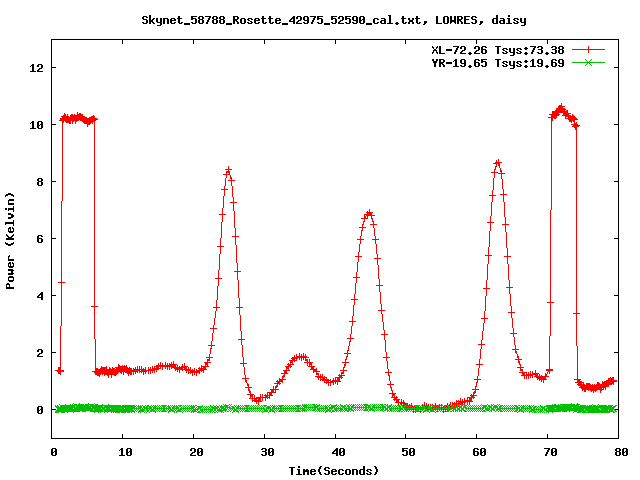Click the Power (Kelvin) y-axis label
Image resolution: width=640 pixels, height=480 pixels.
pos(10,241)
